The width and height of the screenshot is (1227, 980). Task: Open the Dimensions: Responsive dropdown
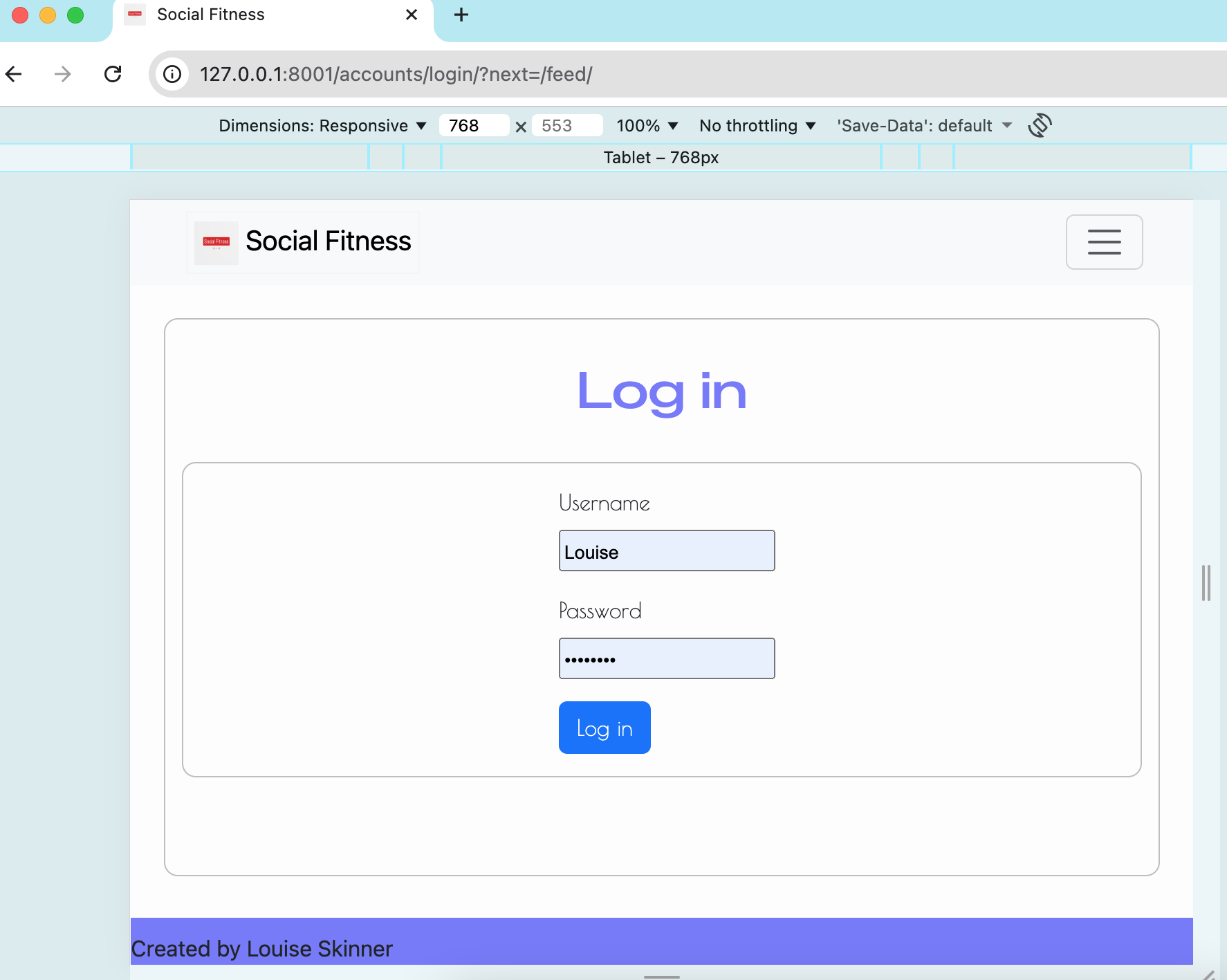322,125
